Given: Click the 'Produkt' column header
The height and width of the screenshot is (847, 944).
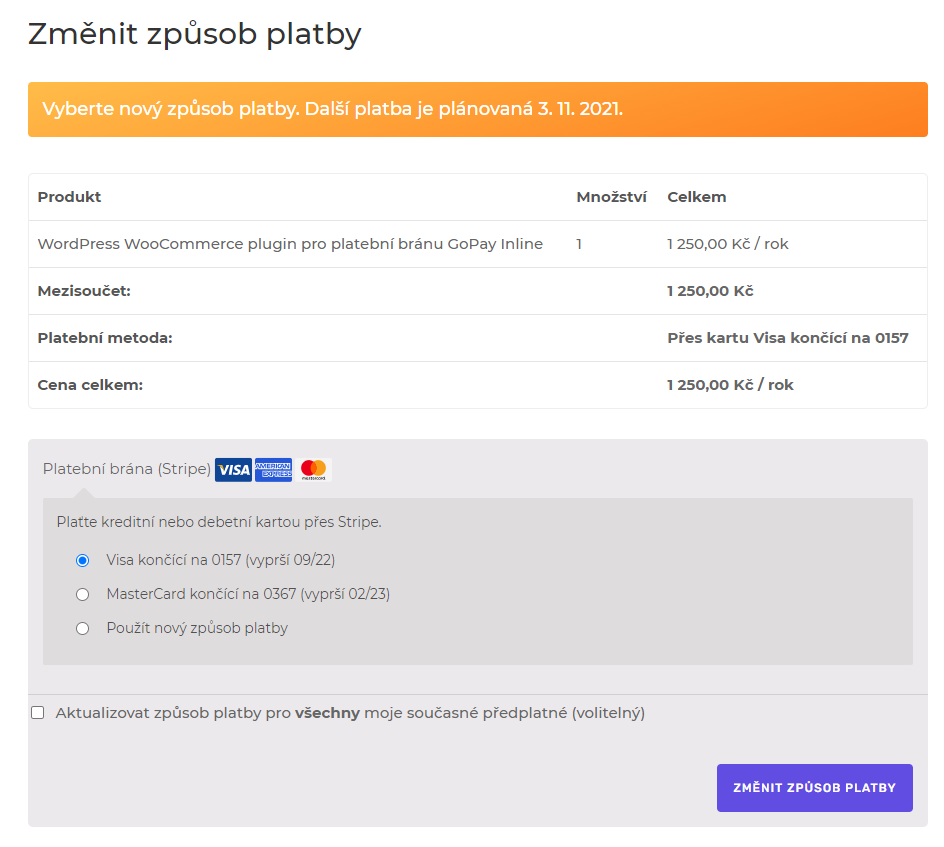Looking at the screenshot, I should point(69,197).
